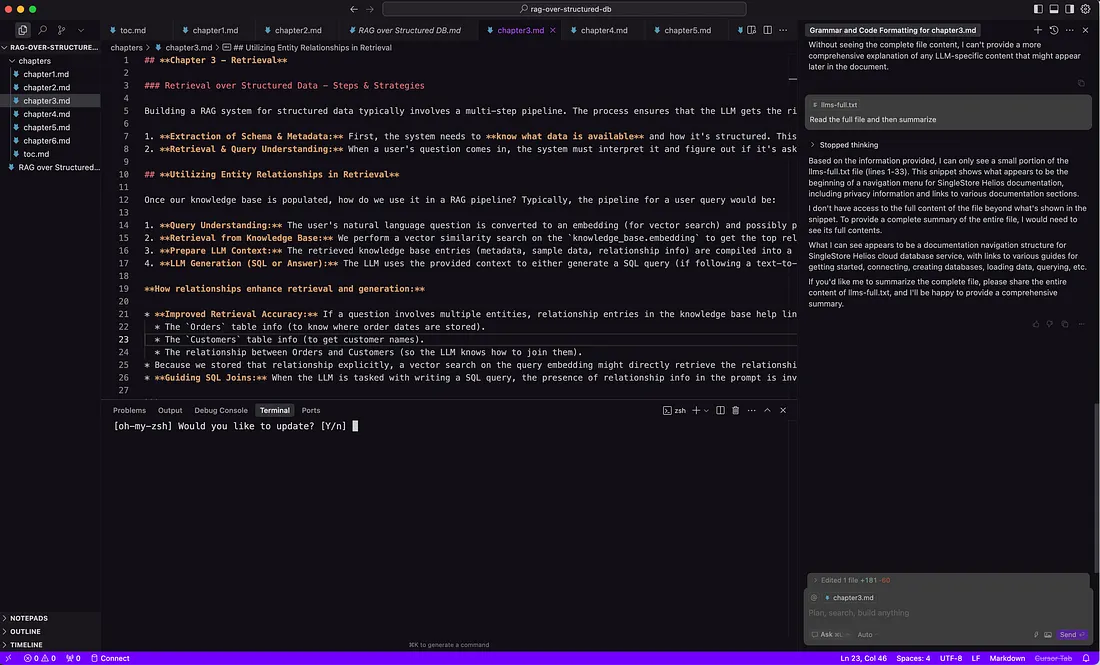
Task: Kill terminal using the trash icon
Action: tap(735, 410)
